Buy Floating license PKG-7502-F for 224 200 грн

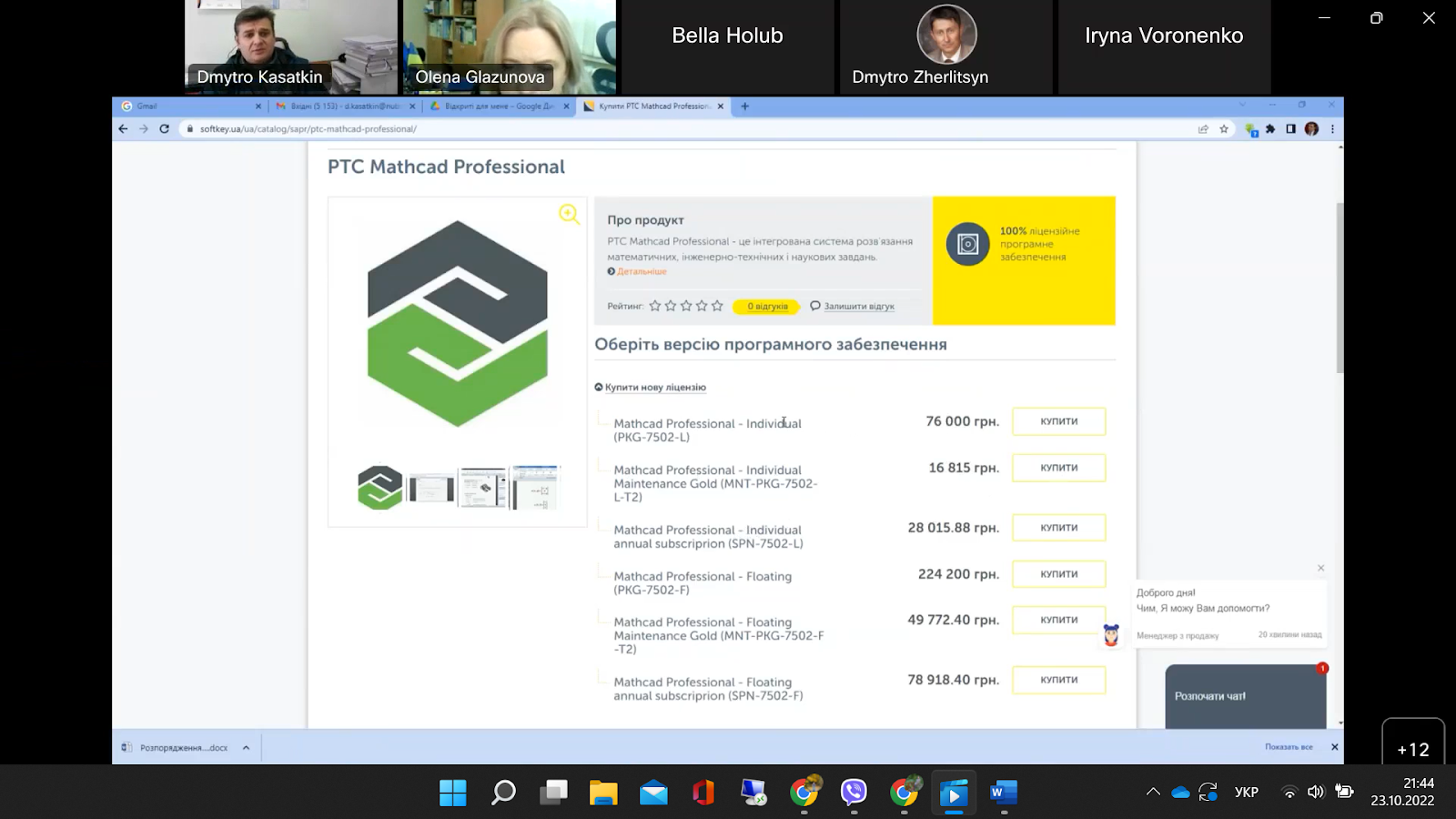pos(1059,574)
